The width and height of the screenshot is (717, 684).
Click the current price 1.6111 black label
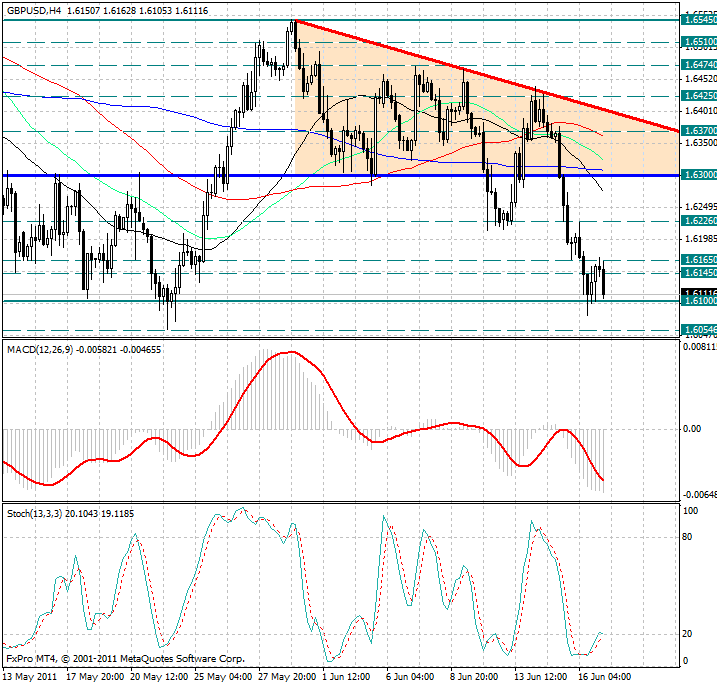(699, 292)
